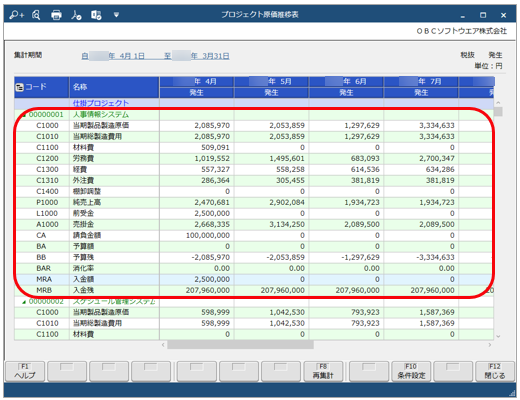Image resolution: width=520 pixels, height=400 pixels.
Task: Open the print preview magnifier icon
Action: coord(36,15)
